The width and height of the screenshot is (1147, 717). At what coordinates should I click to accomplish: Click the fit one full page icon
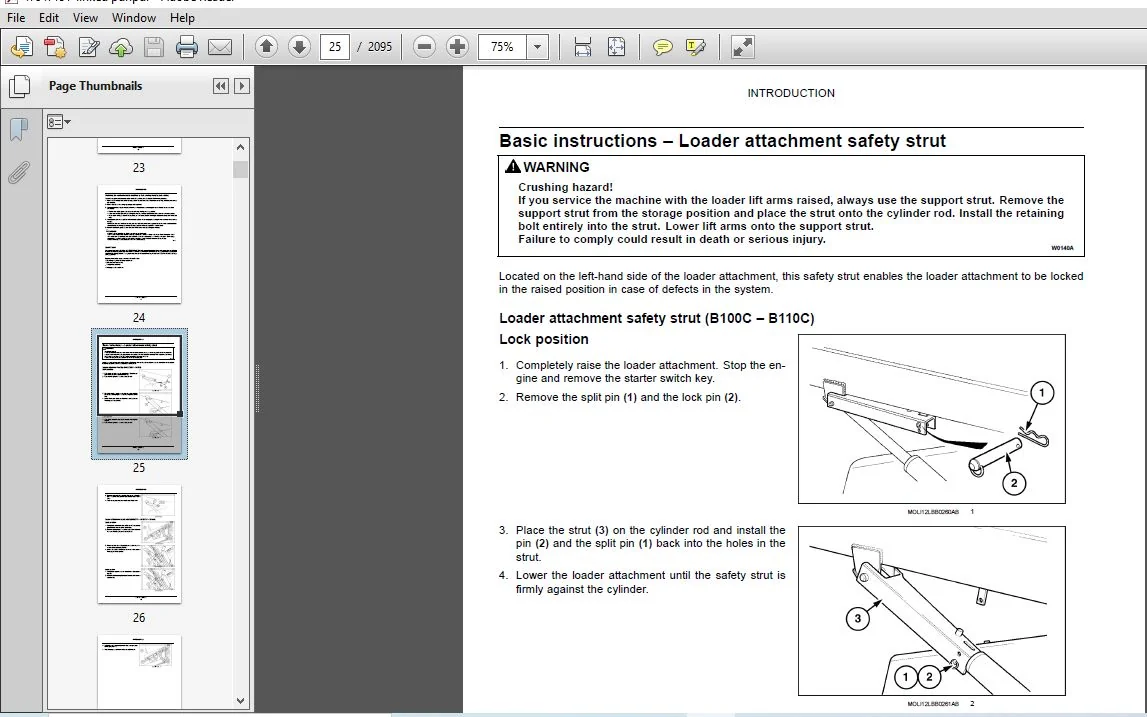[616, 47]
